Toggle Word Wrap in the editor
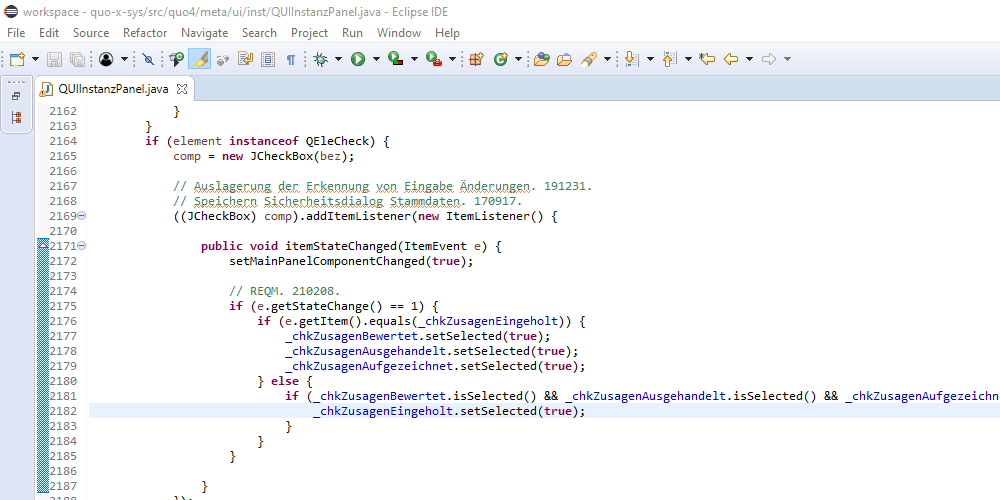The height and width of the screenshot is (500, 1000). pyautogui.click(x=246, y=59)
